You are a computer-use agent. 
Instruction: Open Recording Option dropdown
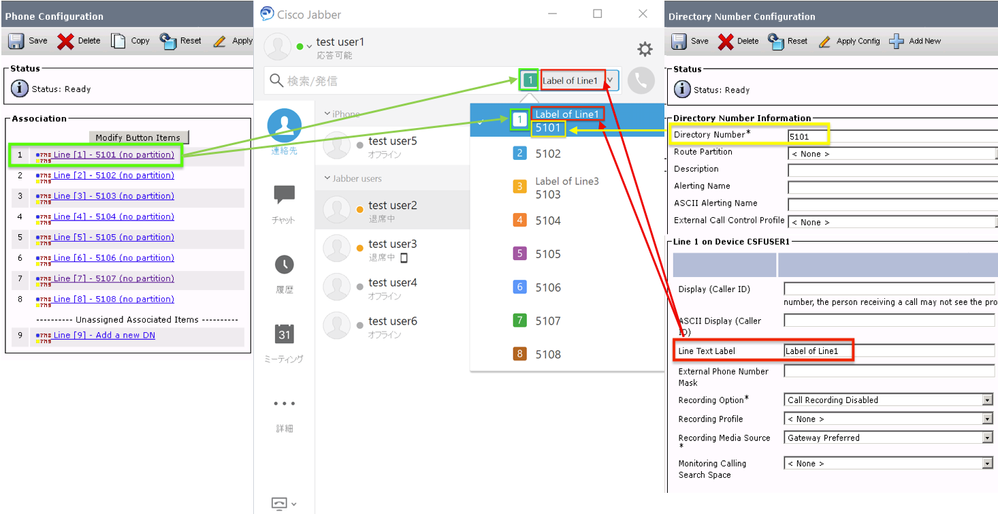(x=987, y=400)
